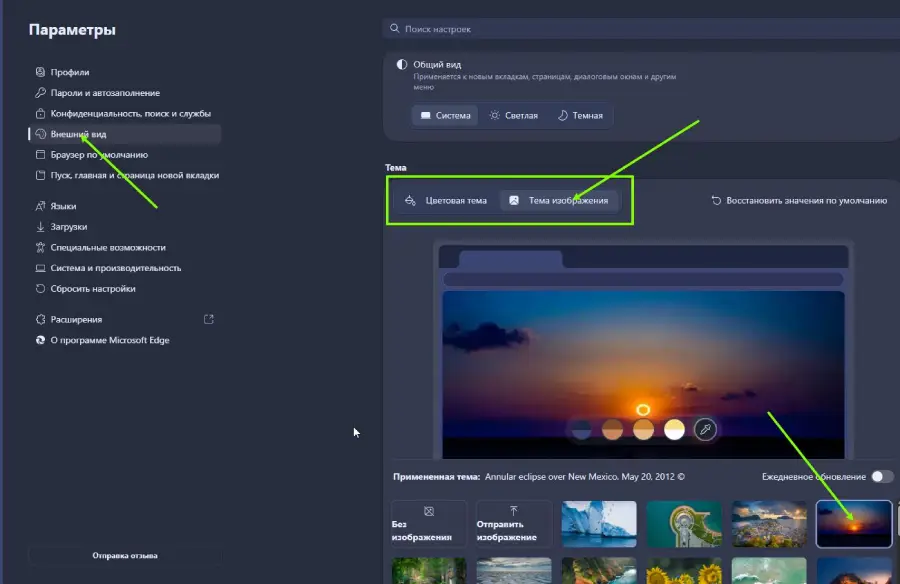
Task: Click the Поиск настроек search field
Action: coord(641,28)
